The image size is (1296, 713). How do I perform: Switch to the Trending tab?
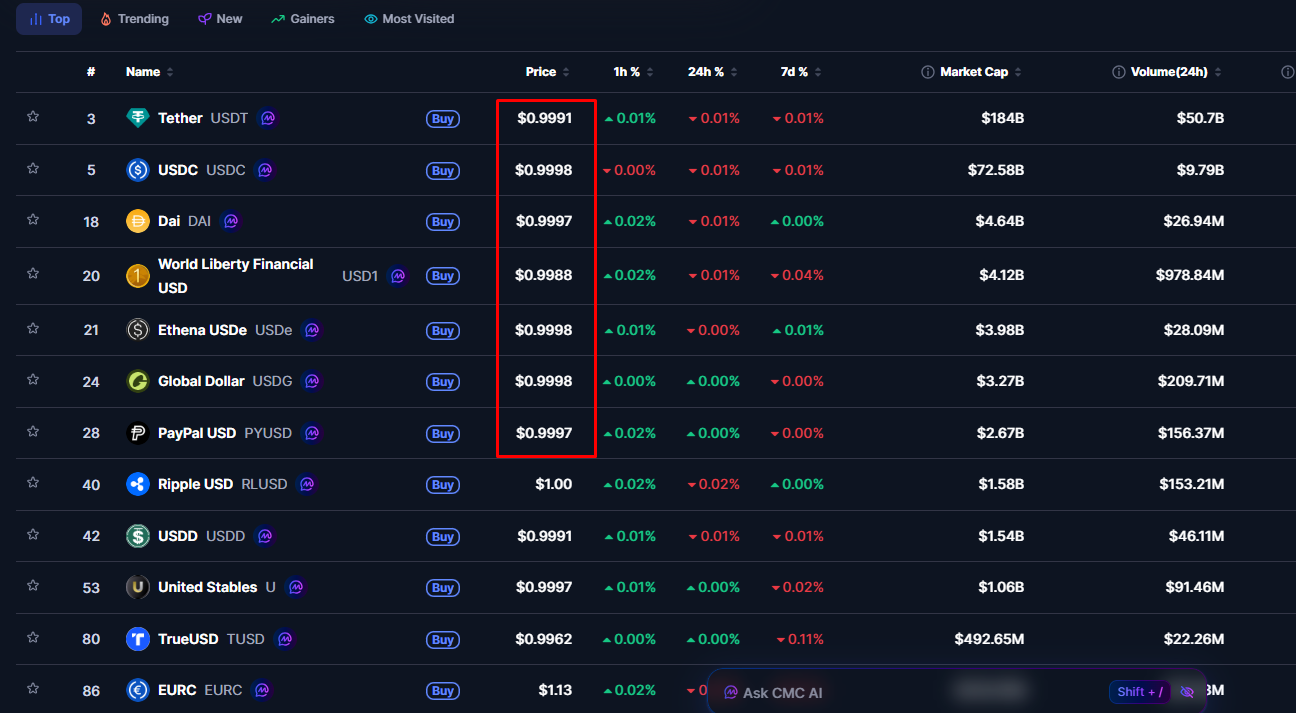[x=134, y=19]
